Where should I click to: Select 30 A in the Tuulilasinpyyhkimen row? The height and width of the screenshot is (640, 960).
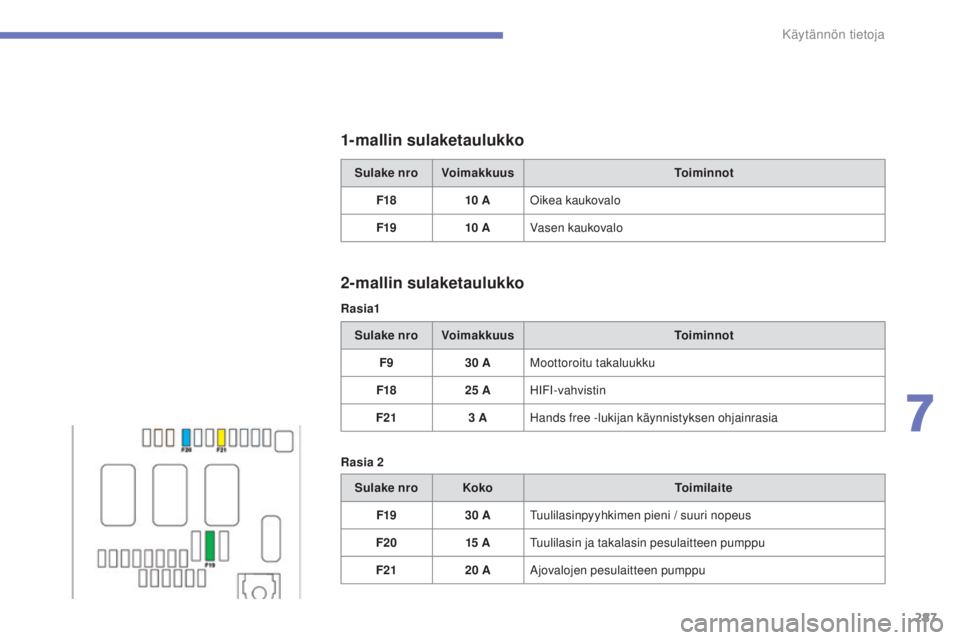click(478, 516)
